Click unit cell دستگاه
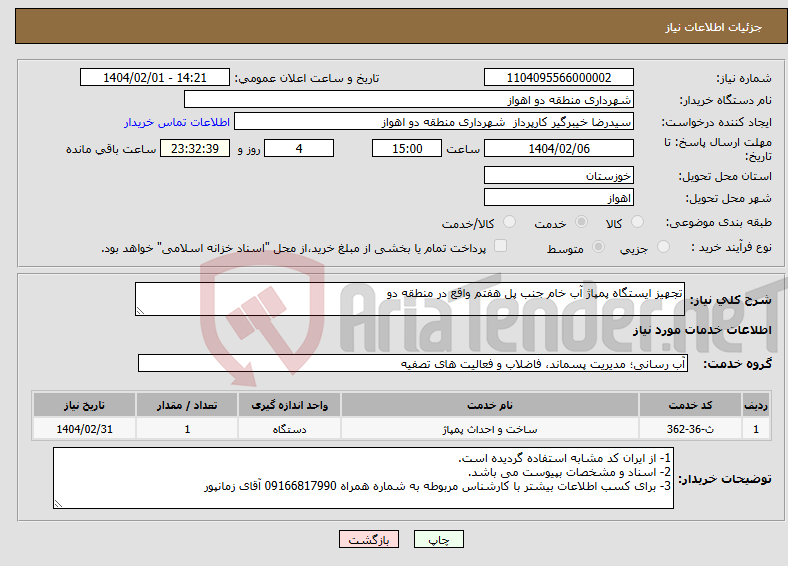This screenshot has height=566, width=788. point(289,429)
